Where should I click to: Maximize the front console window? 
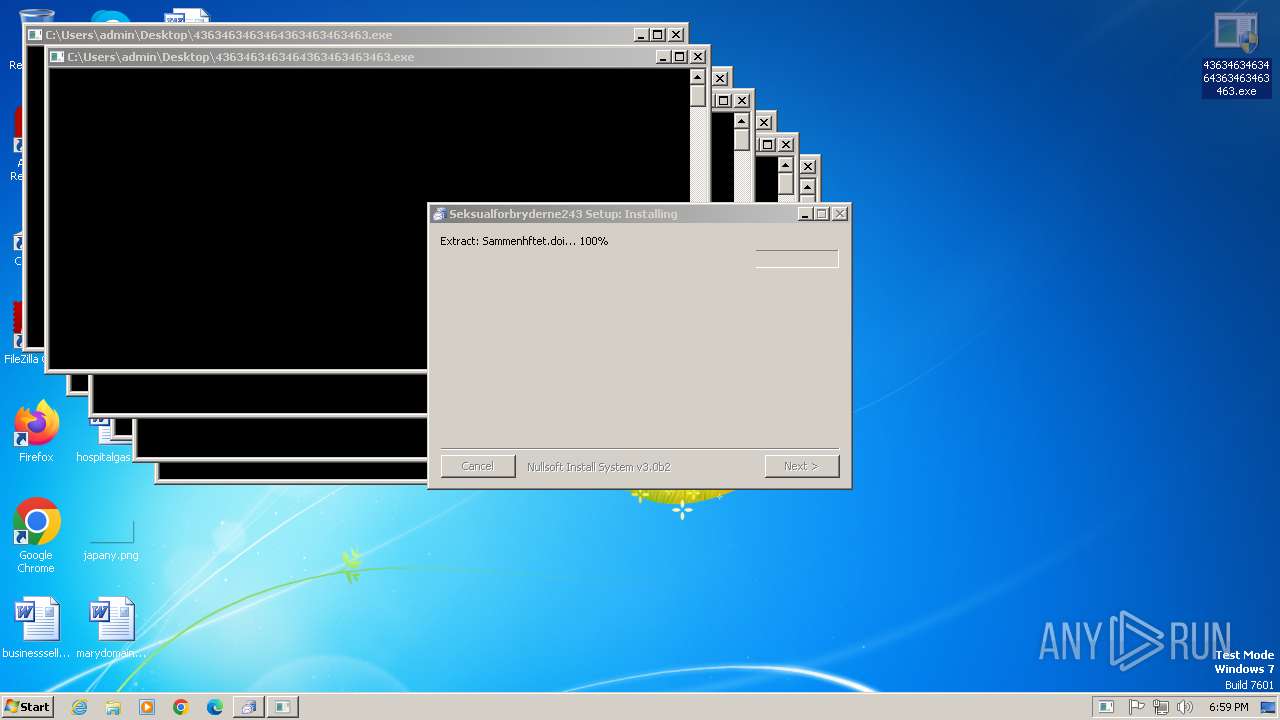tap(679, 57)
